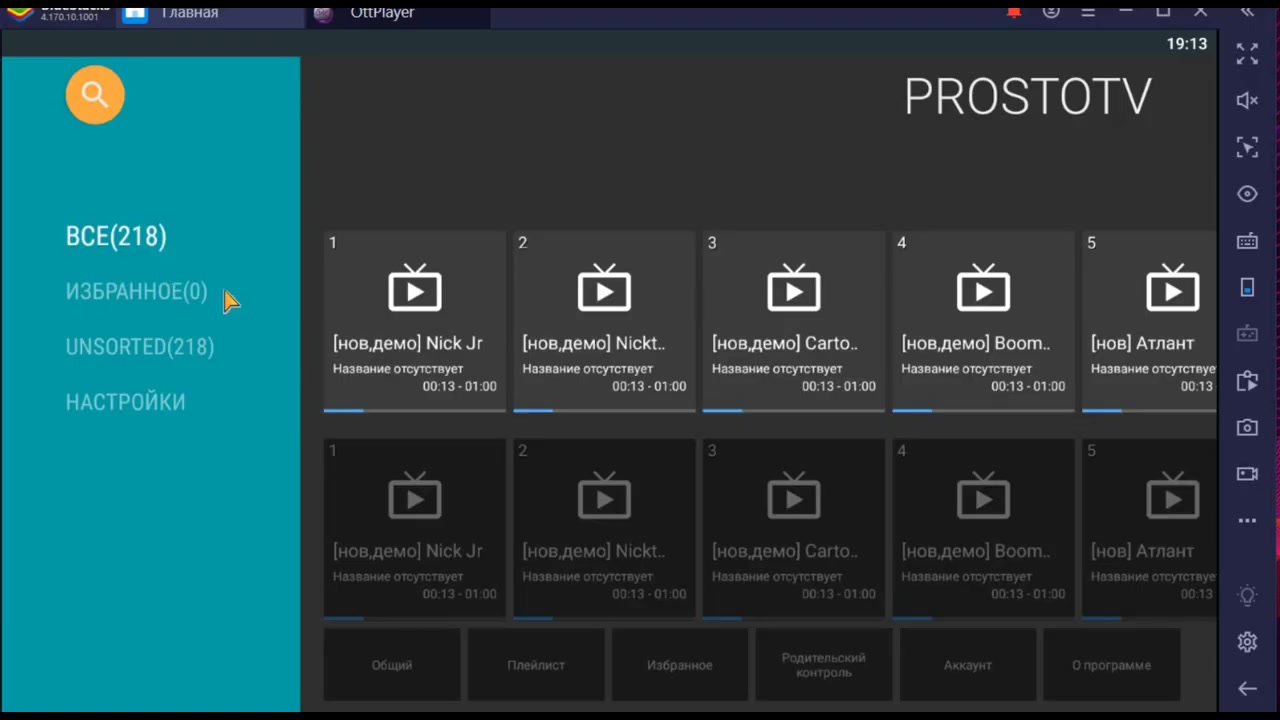Image resolution: width=1280 pixels, height=720 pixels.
Task: Open the red notification bell
Action: 1014,12
